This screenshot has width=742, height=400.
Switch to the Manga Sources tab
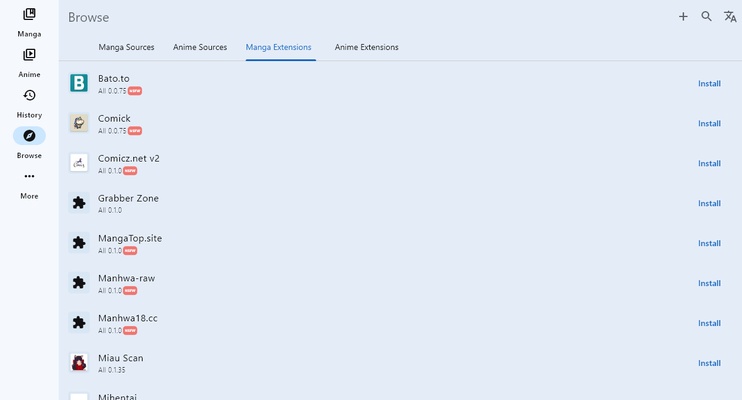(126, 47)
